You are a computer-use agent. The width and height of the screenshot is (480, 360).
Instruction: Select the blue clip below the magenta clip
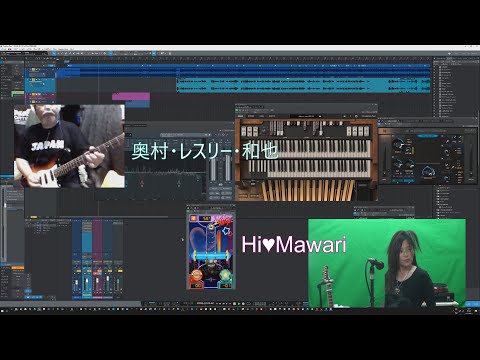[x=137, y=104]
